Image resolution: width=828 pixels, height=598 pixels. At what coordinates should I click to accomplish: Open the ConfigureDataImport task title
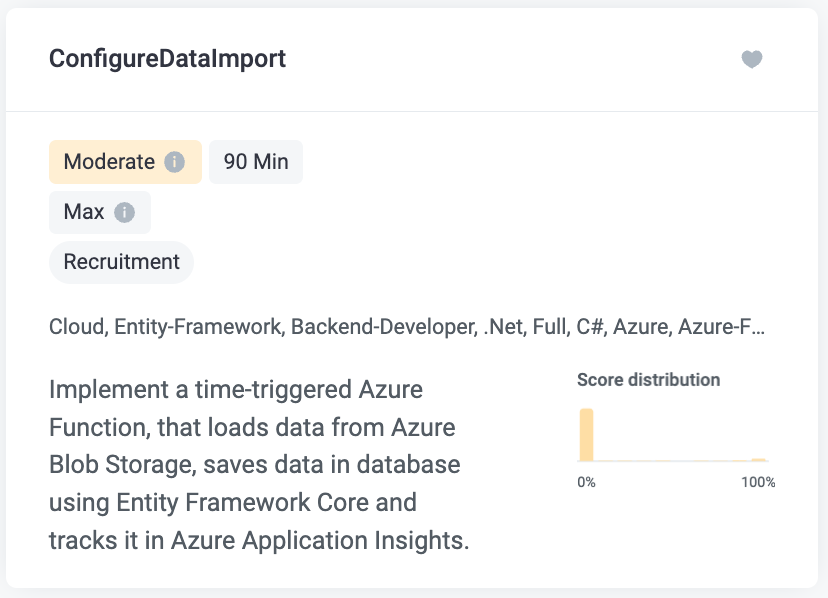pos(167,59)
